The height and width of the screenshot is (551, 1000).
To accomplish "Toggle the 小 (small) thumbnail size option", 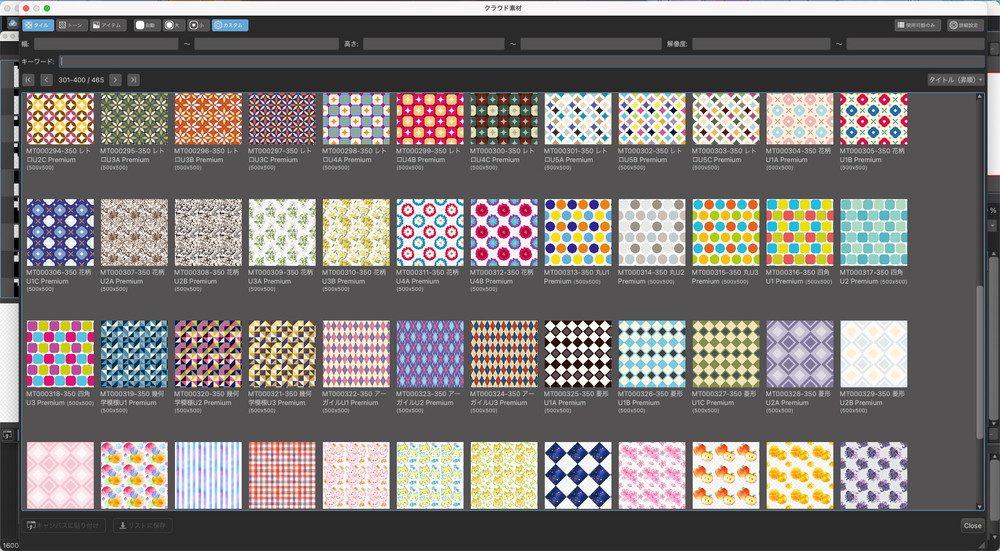I will (x=198, y=25).
